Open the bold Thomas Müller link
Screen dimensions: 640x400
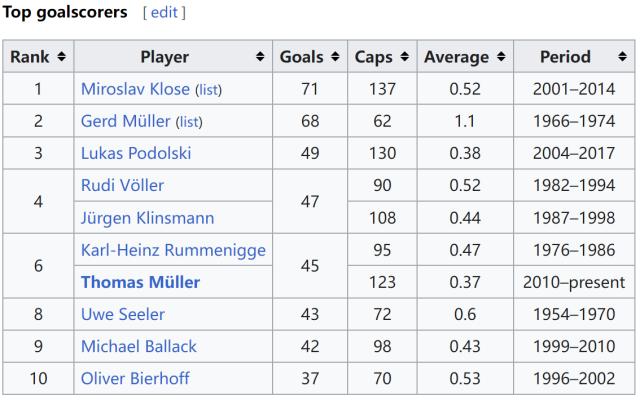point(140,282)
